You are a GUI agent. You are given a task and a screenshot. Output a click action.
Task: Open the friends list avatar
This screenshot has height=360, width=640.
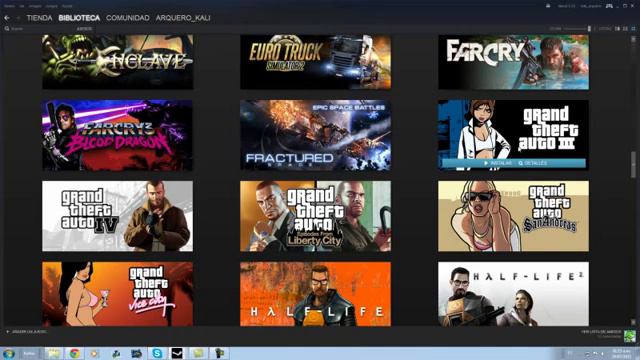630,336
